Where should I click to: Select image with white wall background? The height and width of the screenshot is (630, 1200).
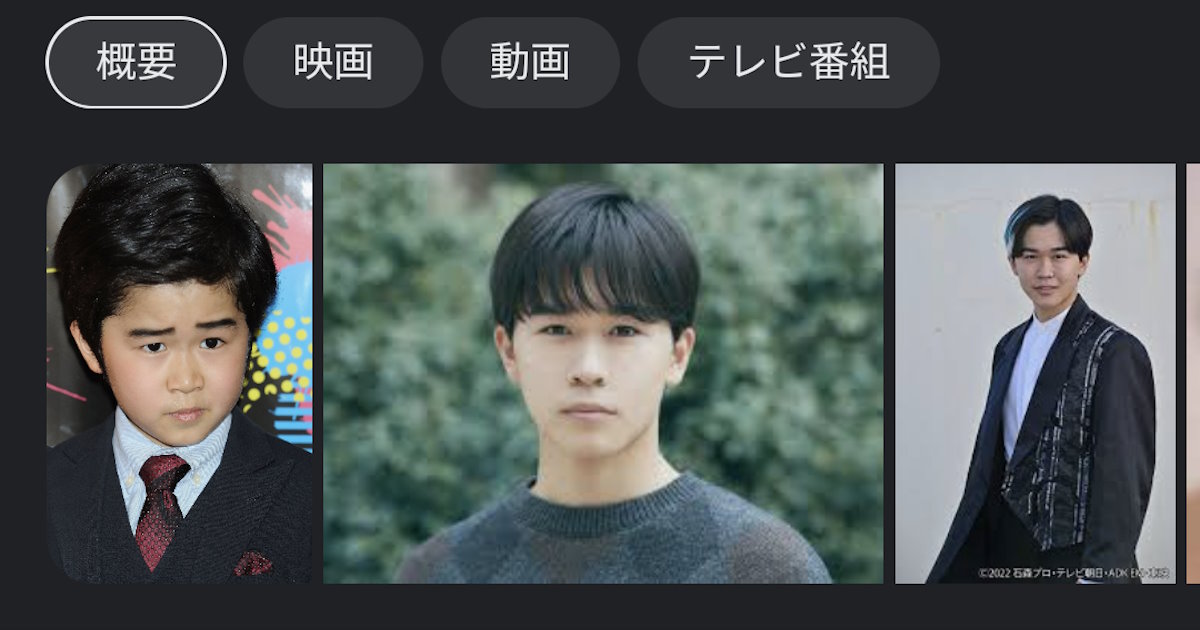coord(1035,373)
